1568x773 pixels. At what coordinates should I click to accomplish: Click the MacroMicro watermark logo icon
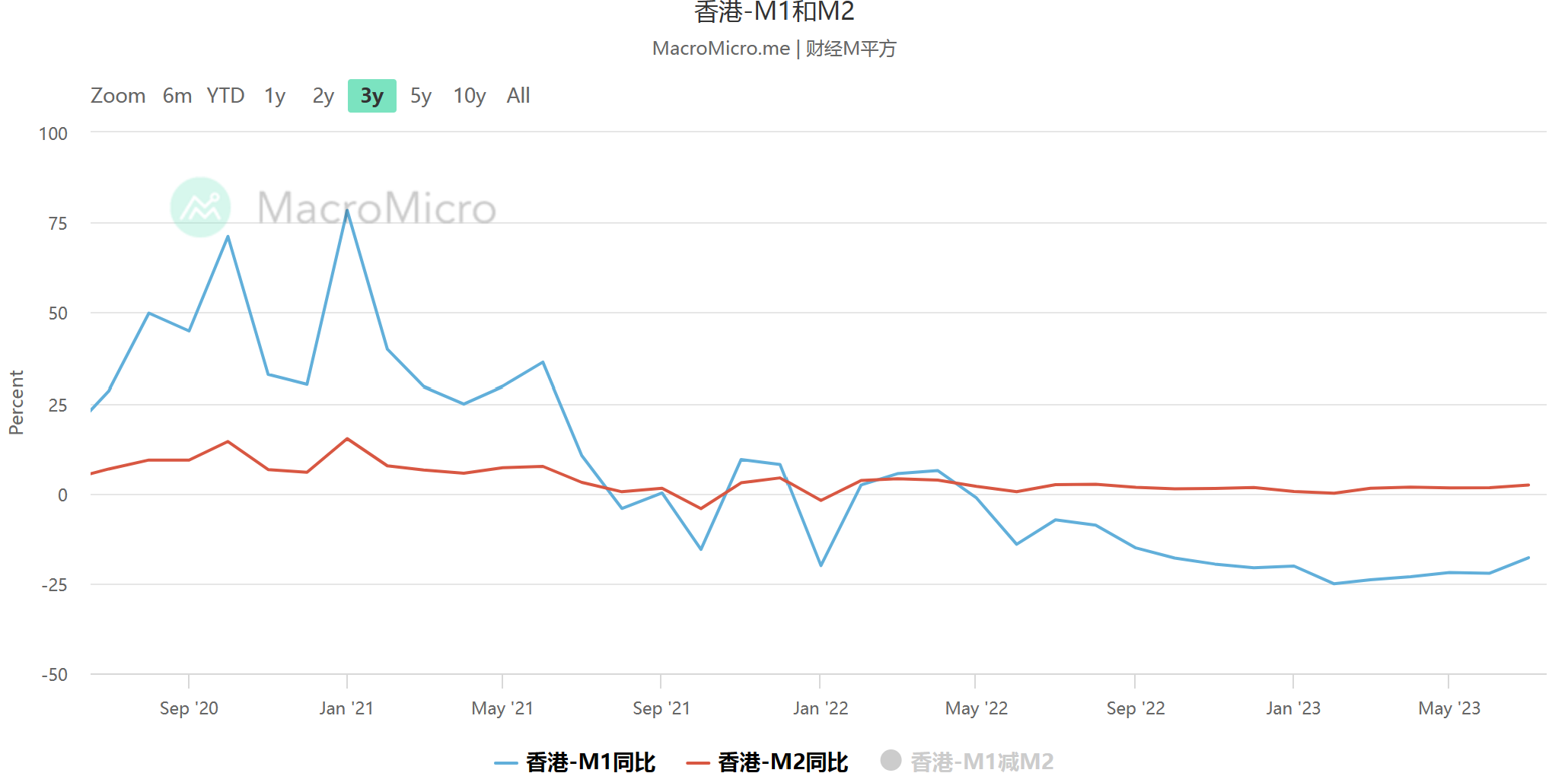(x=200, y=207)
